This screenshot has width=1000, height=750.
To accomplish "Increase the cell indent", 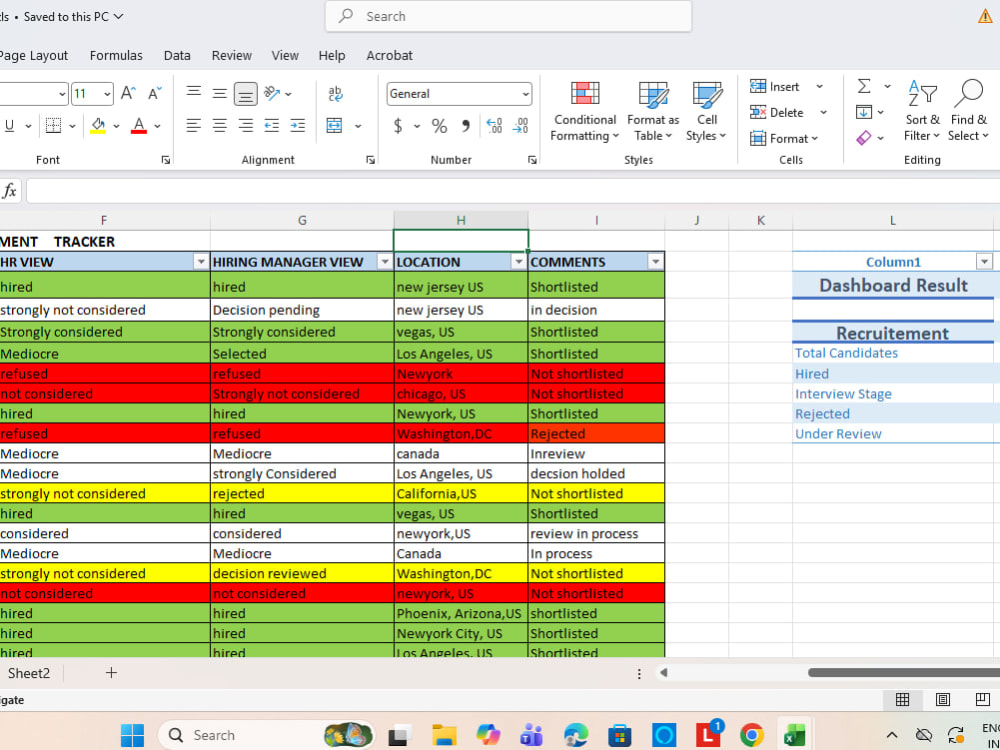I will pos(298,126).
